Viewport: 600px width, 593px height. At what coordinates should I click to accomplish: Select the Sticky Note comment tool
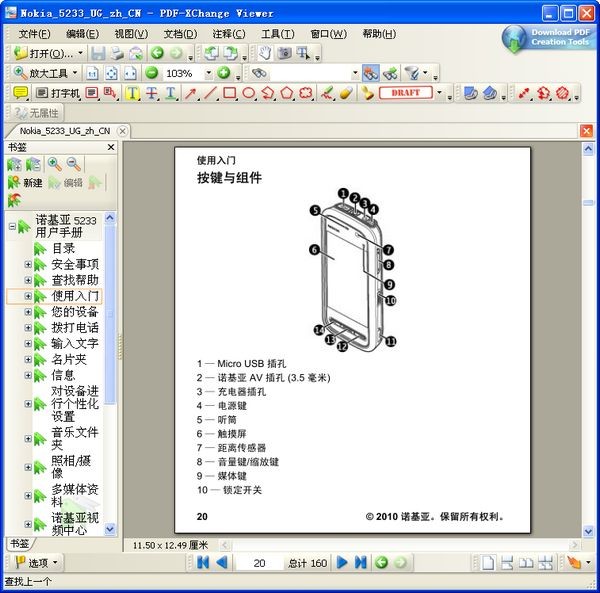click(20, 93)
